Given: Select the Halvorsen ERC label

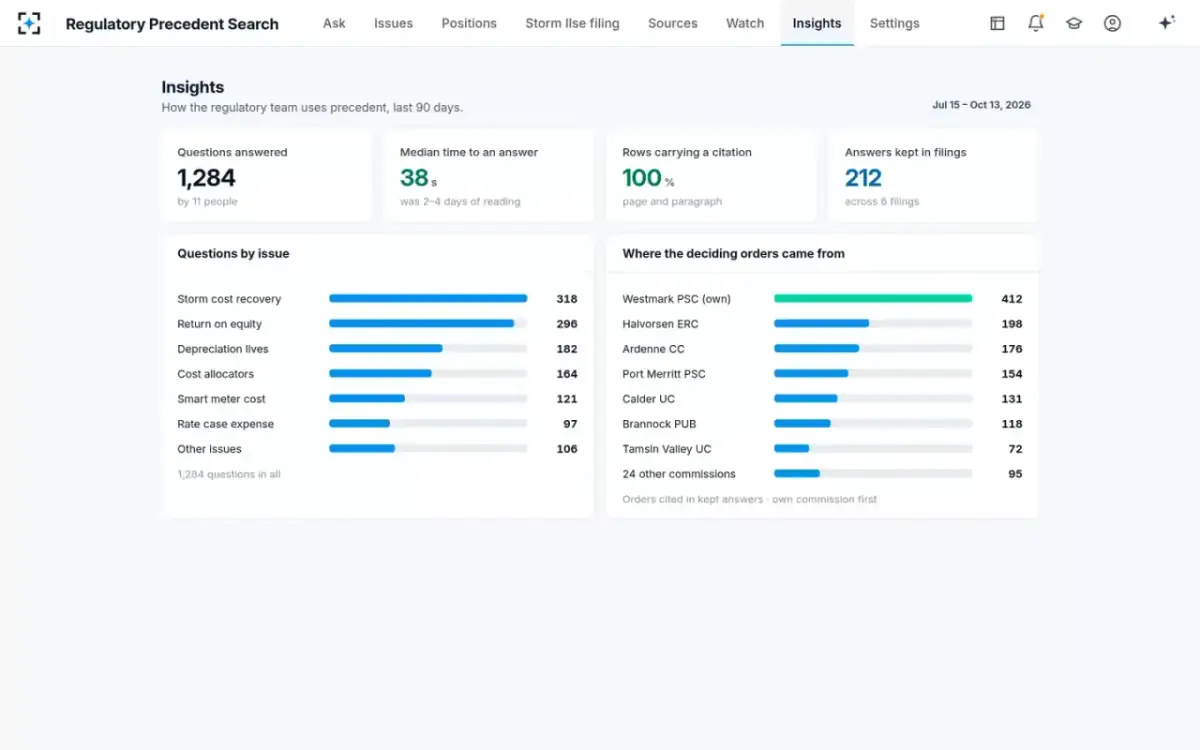Looking at the screenshot, I should (661, 324).
